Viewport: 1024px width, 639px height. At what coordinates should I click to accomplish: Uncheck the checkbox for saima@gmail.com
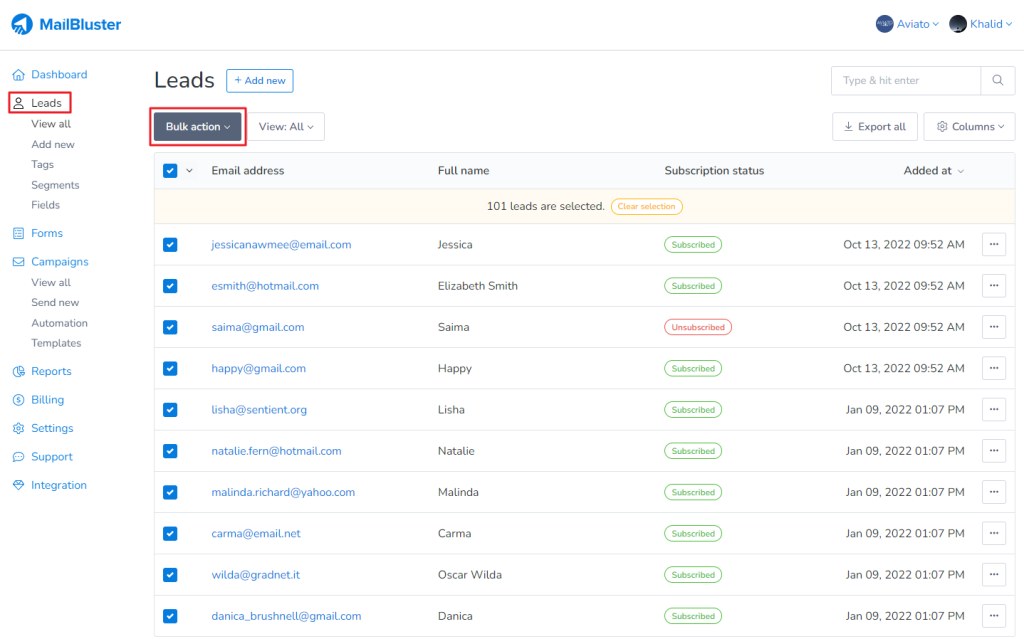pos(170,327)
